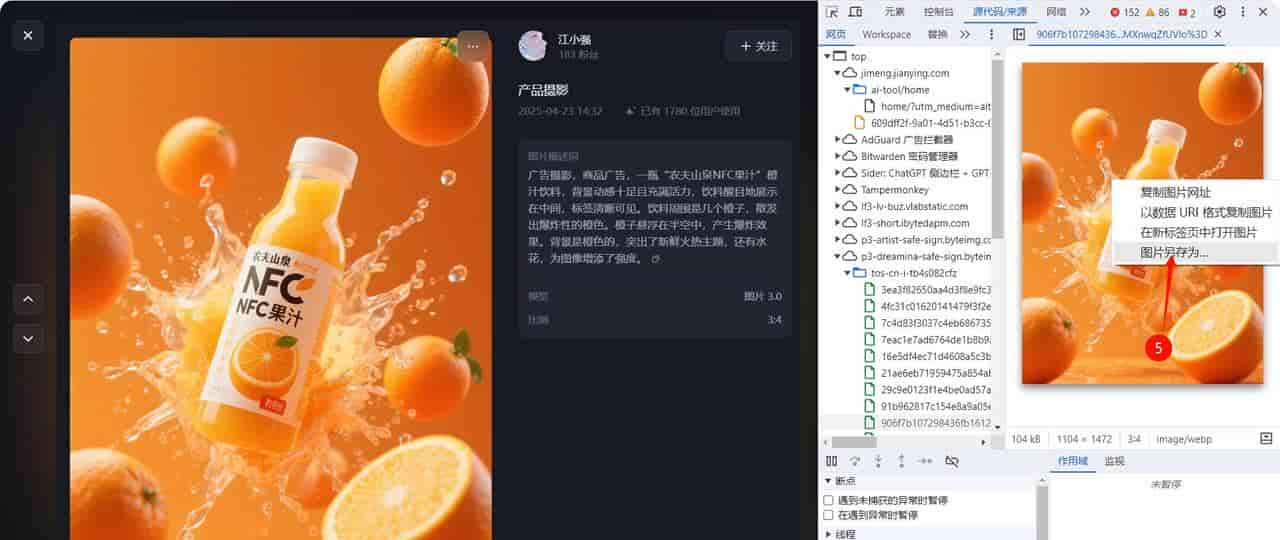The image size is (1280, 540).
Task: Switch to the 元素 tab
Action: coord(895,12)
